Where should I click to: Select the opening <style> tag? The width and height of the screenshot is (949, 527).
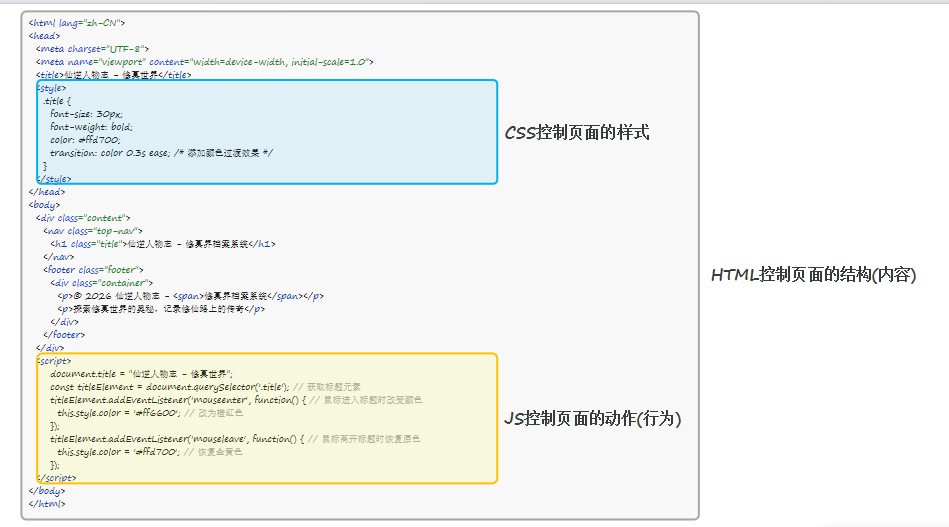point(51,88)
